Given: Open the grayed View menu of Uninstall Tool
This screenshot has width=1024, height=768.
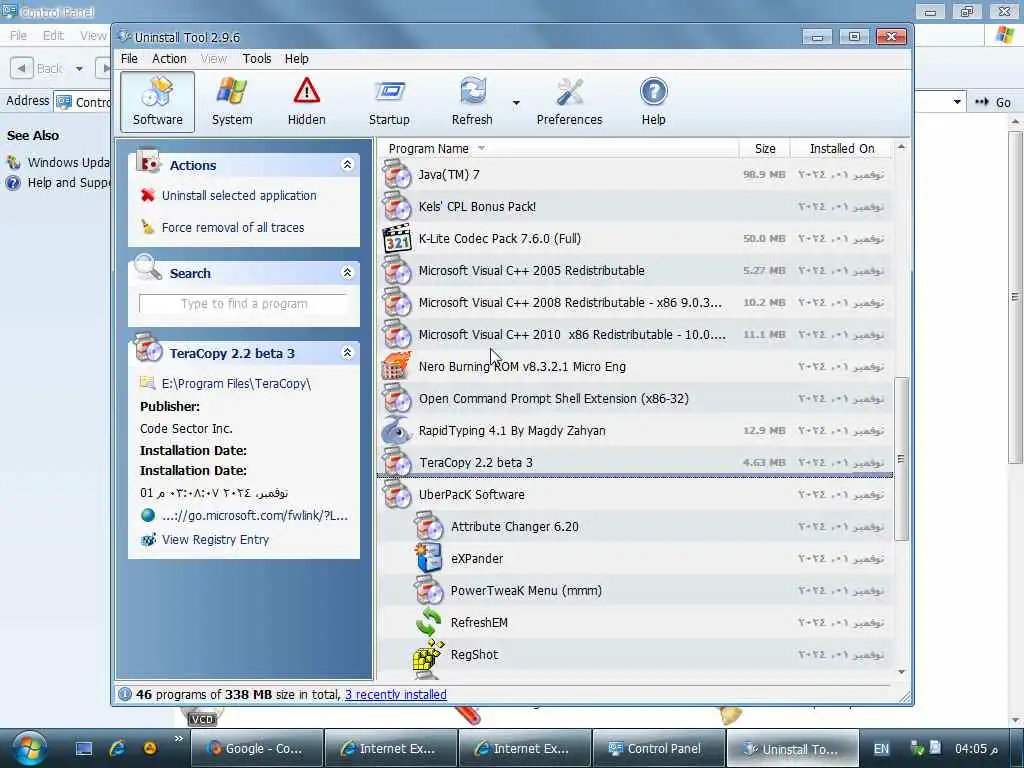Looking at the screenshot, I should click(x=214, y=59).
